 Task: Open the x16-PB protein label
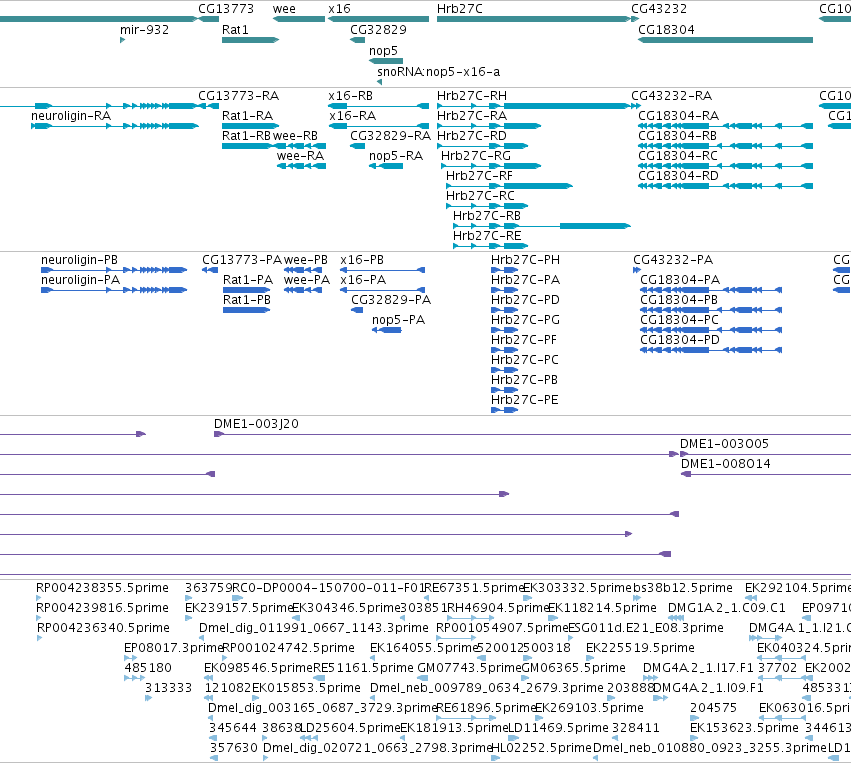pyautogui.click(x=362, y=260)
